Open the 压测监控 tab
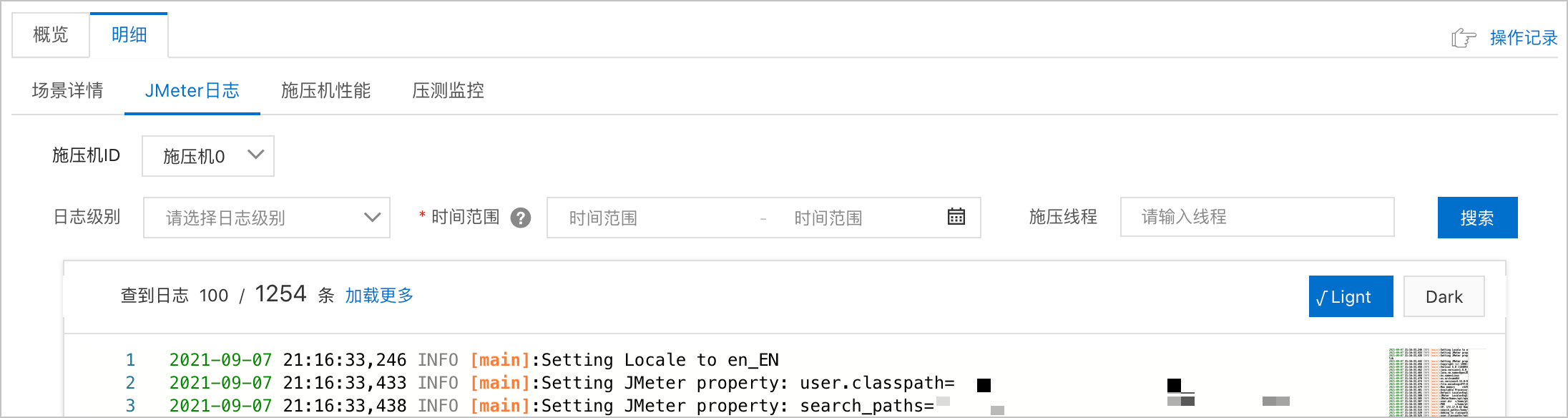 [449, 91]
